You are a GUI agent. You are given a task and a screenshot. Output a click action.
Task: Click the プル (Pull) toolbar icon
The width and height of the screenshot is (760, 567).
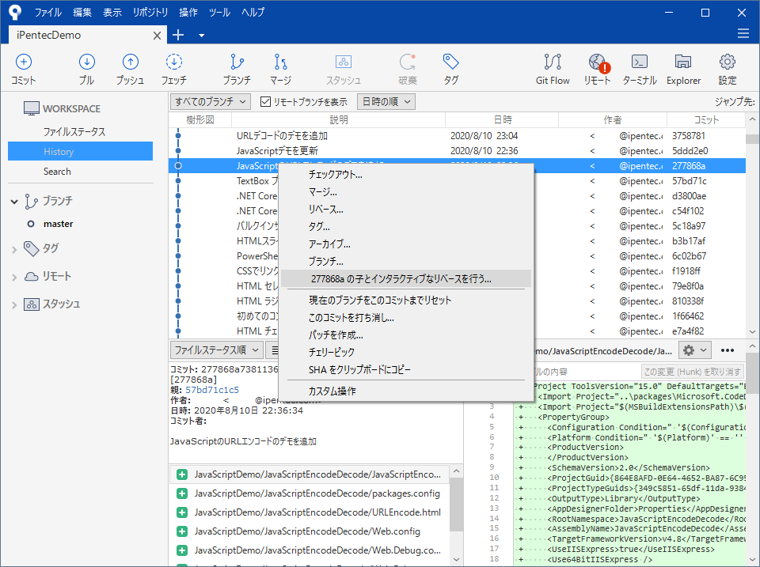[x=87, y=69]
